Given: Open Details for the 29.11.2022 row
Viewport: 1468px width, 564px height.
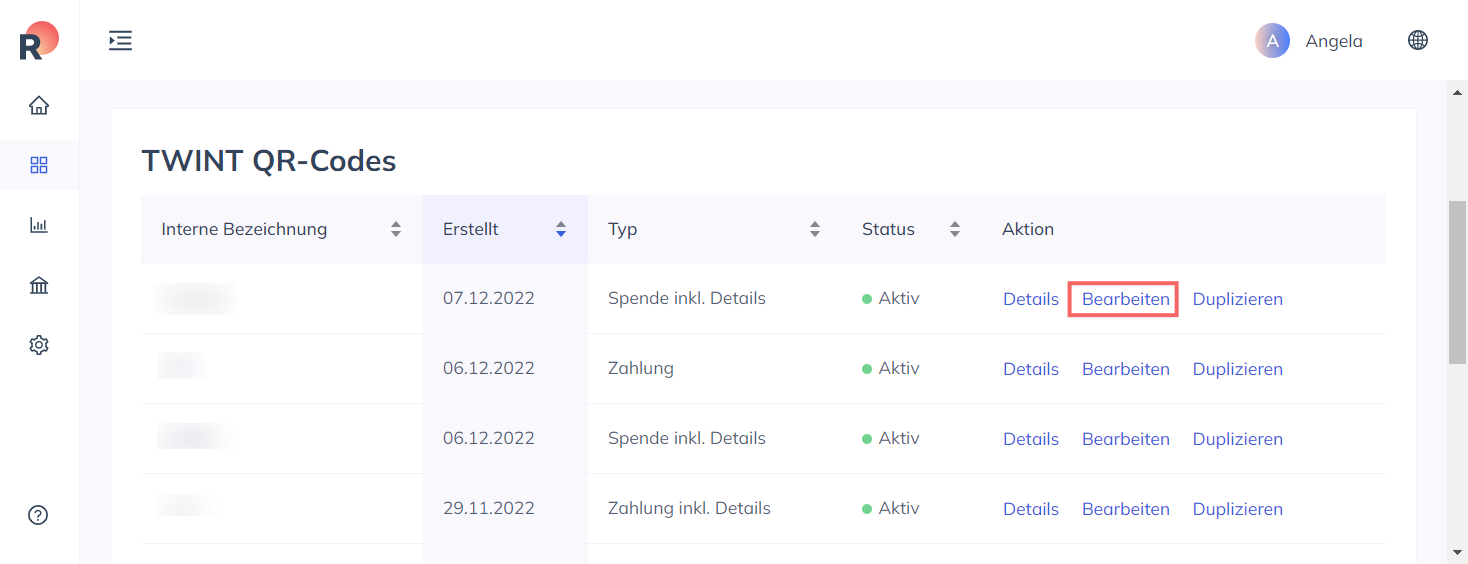Looking at the screenshot, I should point(1031,509).
